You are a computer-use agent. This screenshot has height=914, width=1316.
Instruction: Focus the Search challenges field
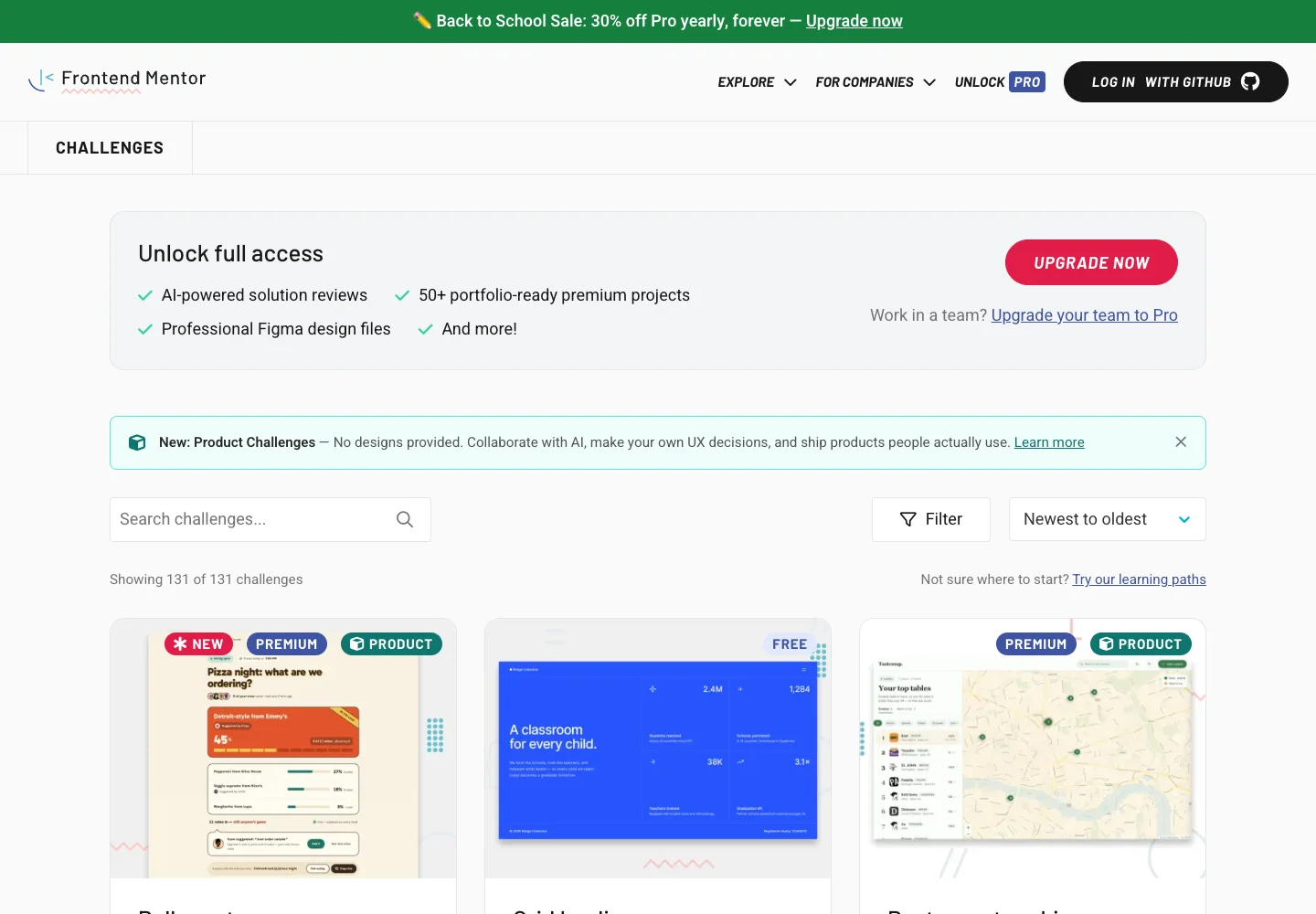(x=271, y=519)
